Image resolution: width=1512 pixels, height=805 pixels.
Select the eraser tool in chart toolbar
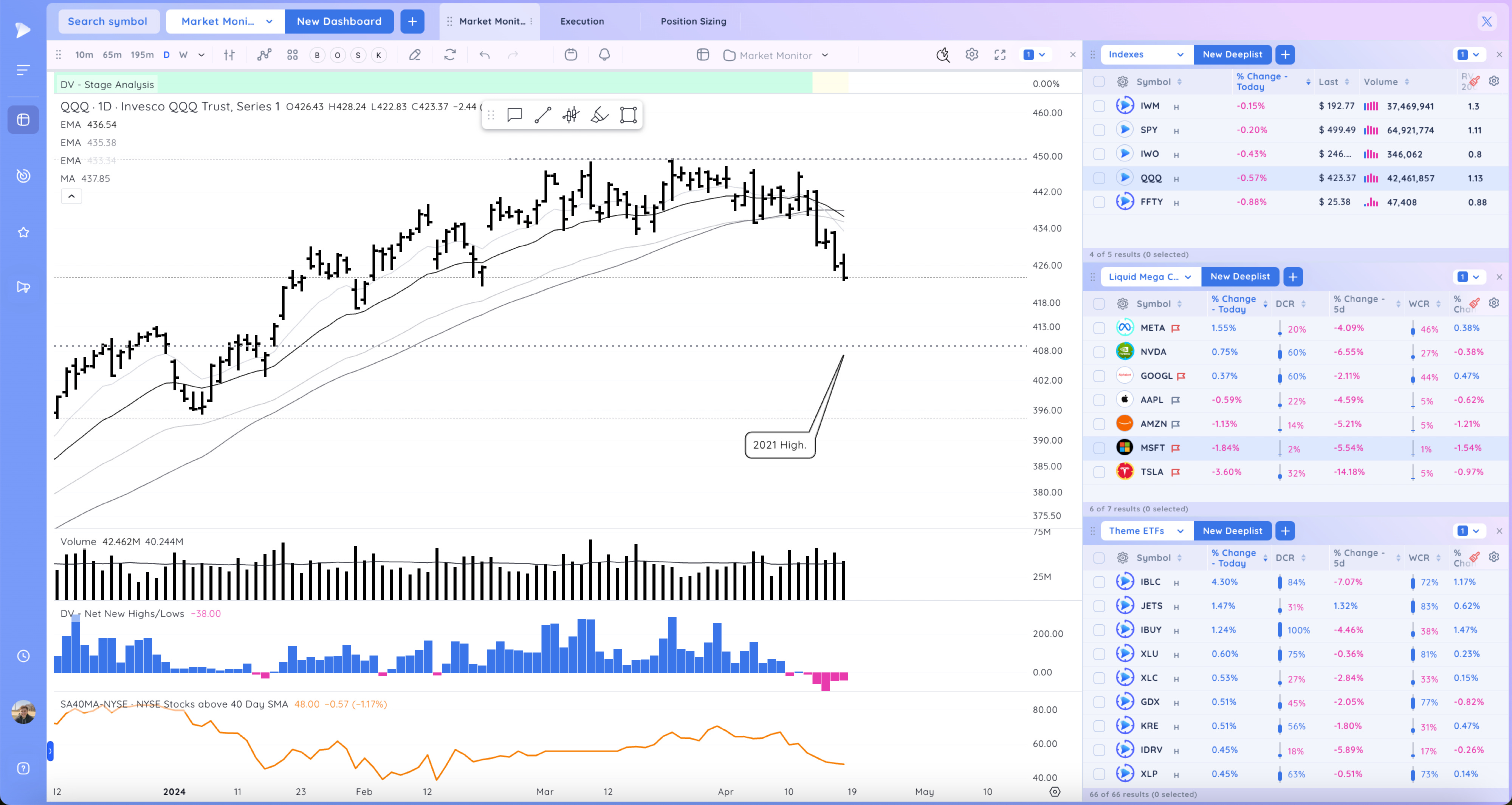pos(415,54)
